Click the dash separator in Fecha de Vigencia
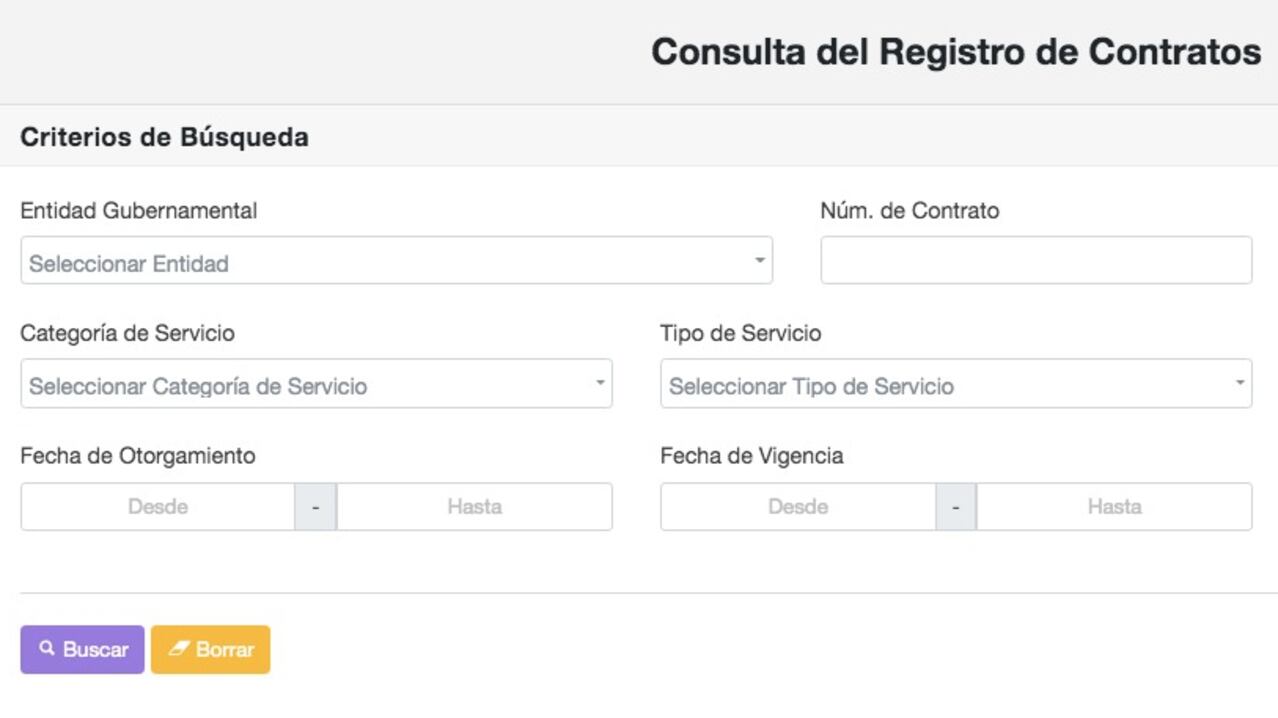Screen dimensions: 1278x718 956,507
